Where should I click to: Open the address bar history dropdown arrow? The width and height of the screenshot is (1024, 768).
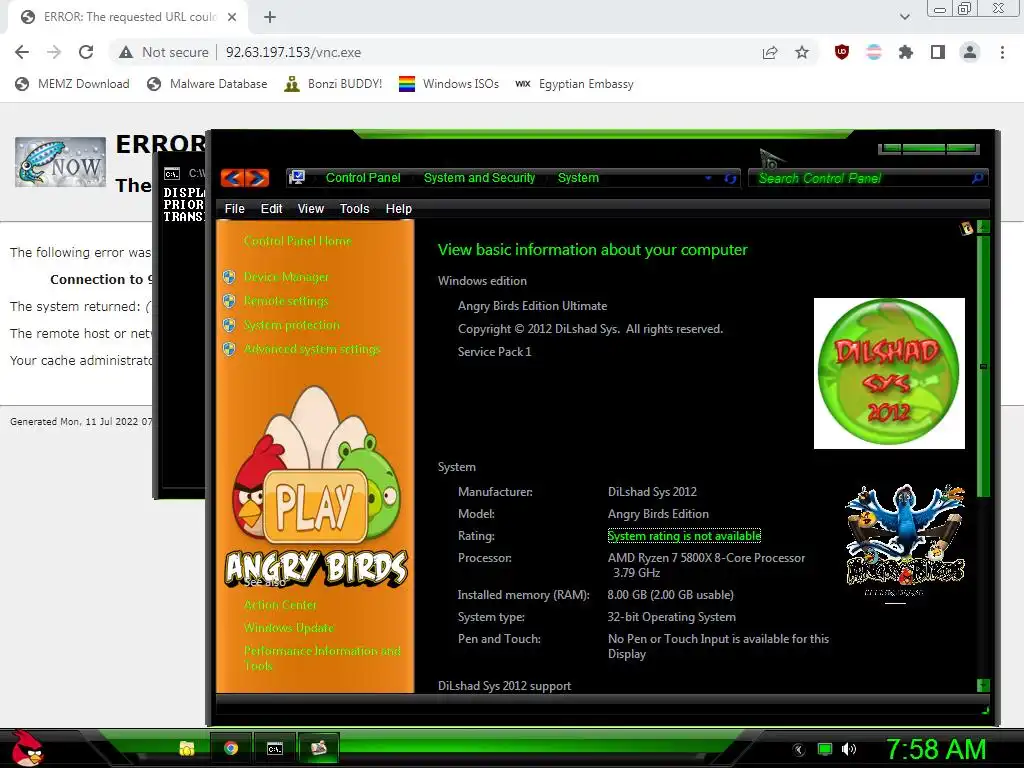pos(709,178)
